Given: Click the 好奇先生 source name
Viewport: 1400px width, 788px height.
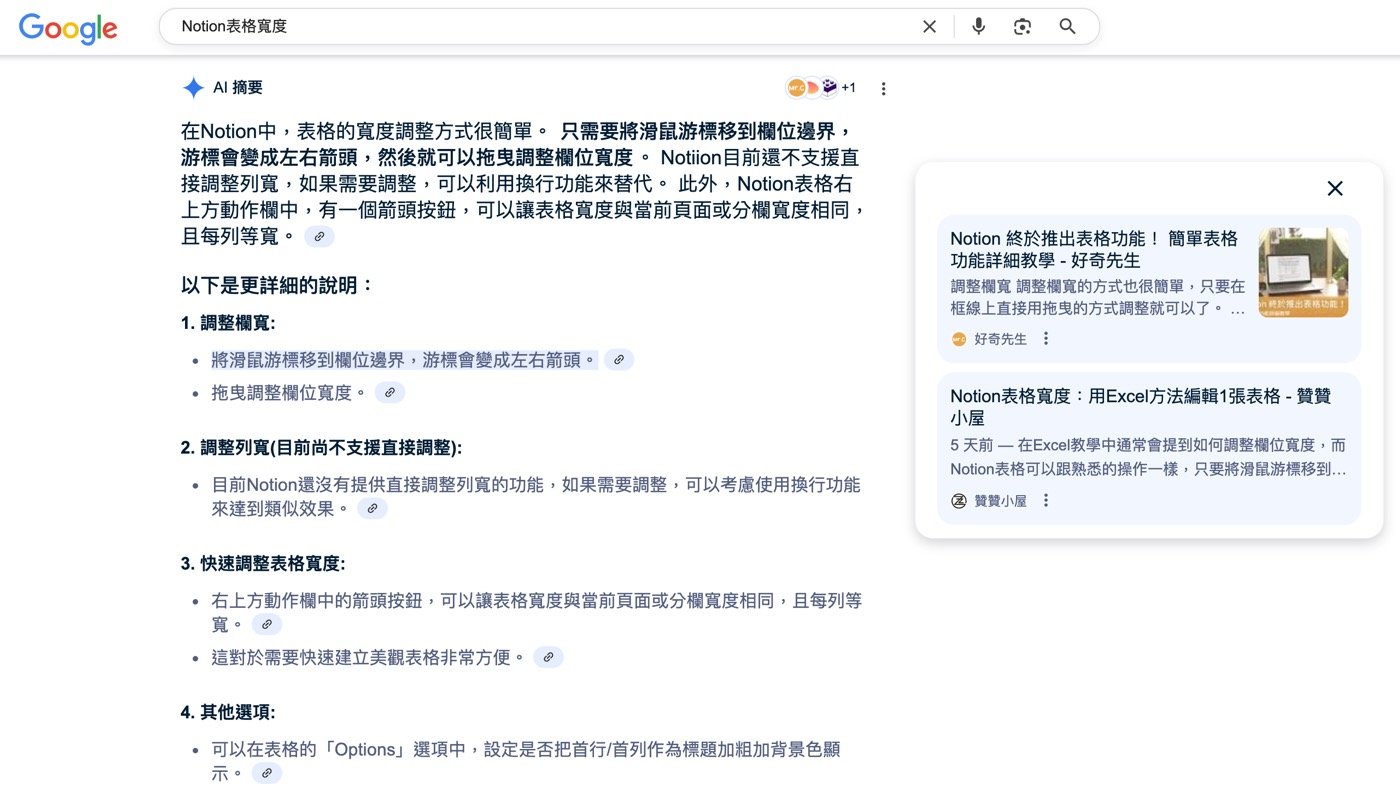Looking at the screenshot, I should 1001,339.
